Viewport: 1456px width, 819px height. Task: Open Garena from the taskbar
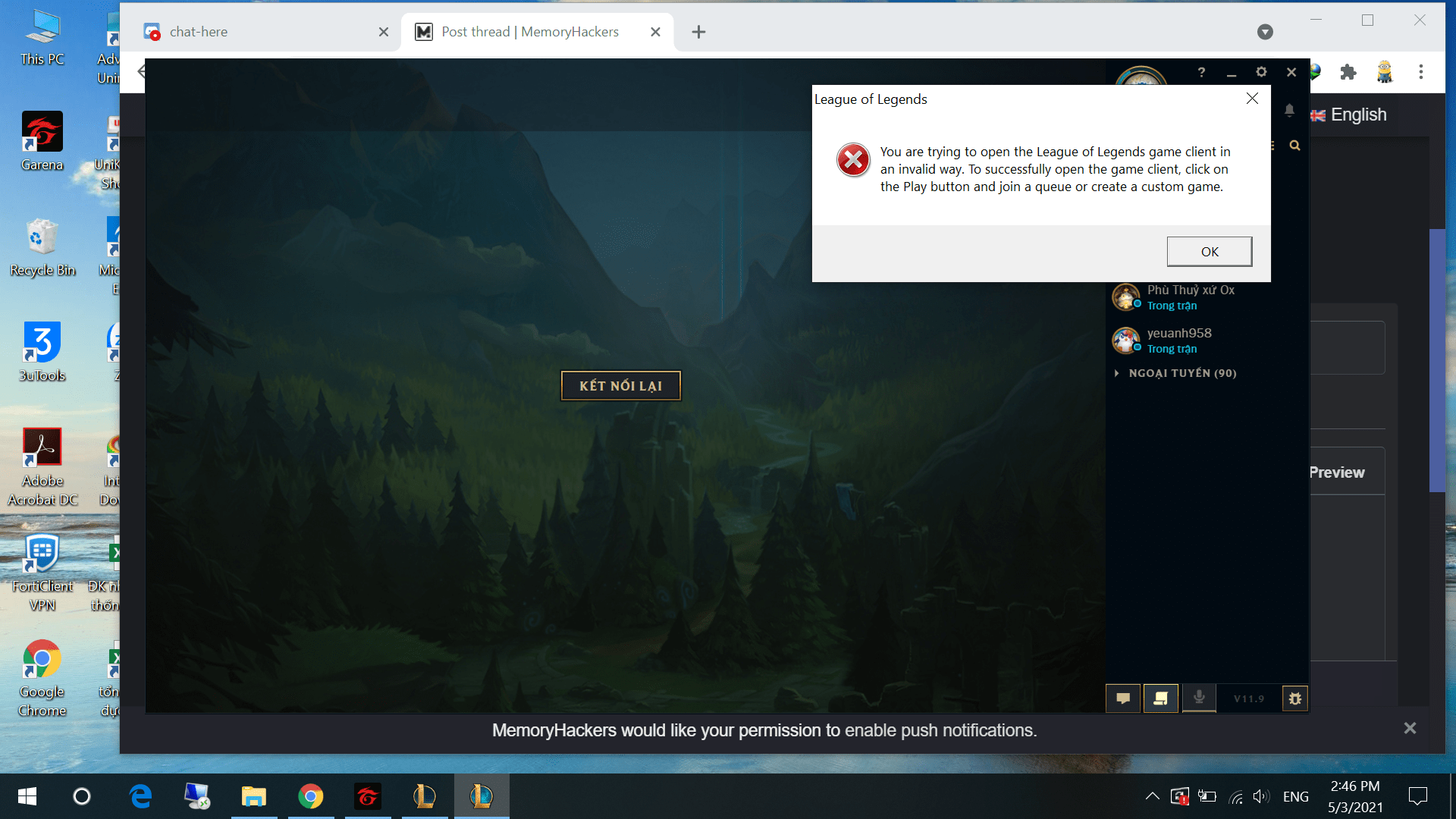pos(368,796)
